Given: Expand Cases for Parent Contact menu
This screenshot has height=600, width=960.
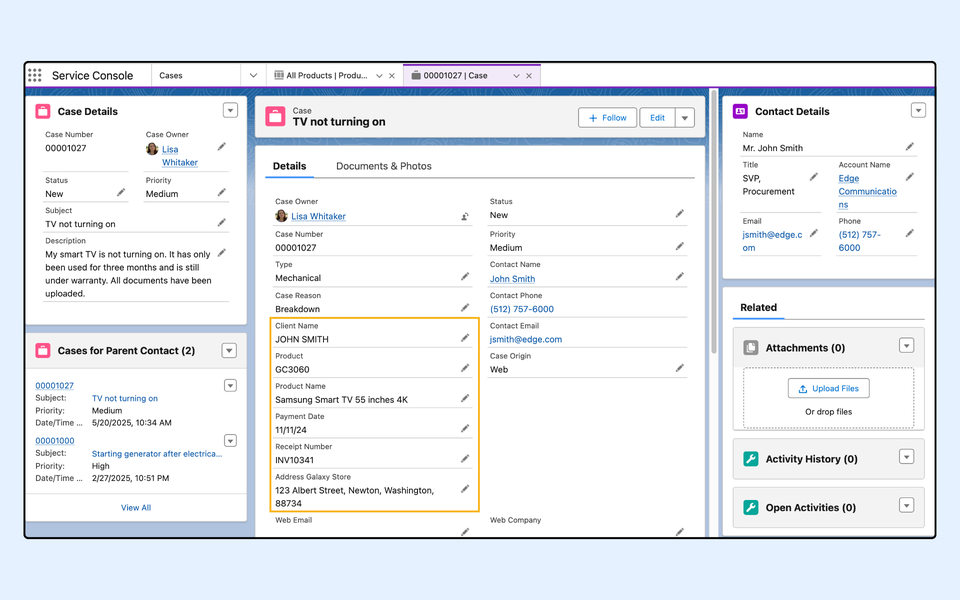Looking at the screenshot, I should point(229,350).
